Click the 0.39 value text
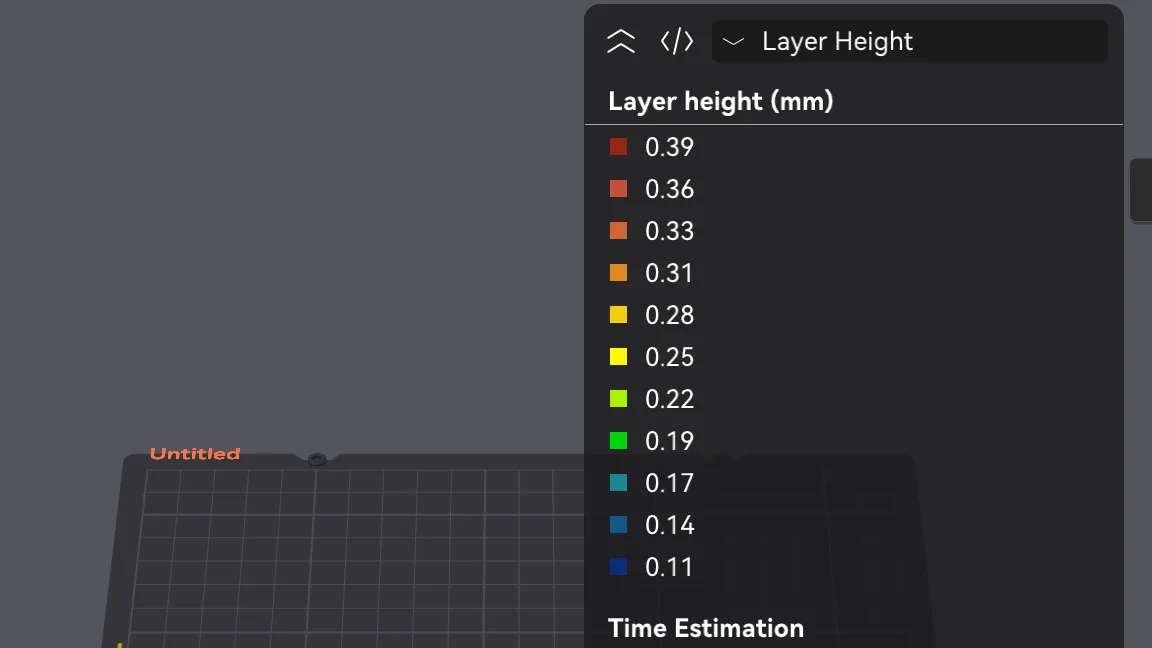This screenshot has height=648, width=1152. [669, 147]
